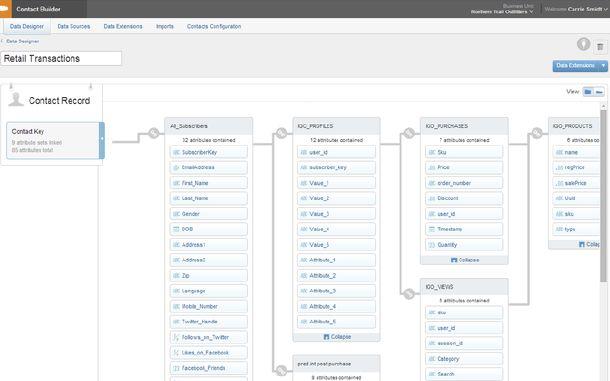Select the Attribute_2 row

coord(337,276)
